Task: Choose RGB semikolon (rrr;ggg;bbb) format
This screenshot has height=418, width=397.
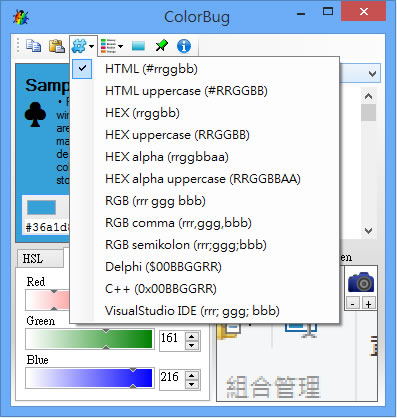Action: 206,245
